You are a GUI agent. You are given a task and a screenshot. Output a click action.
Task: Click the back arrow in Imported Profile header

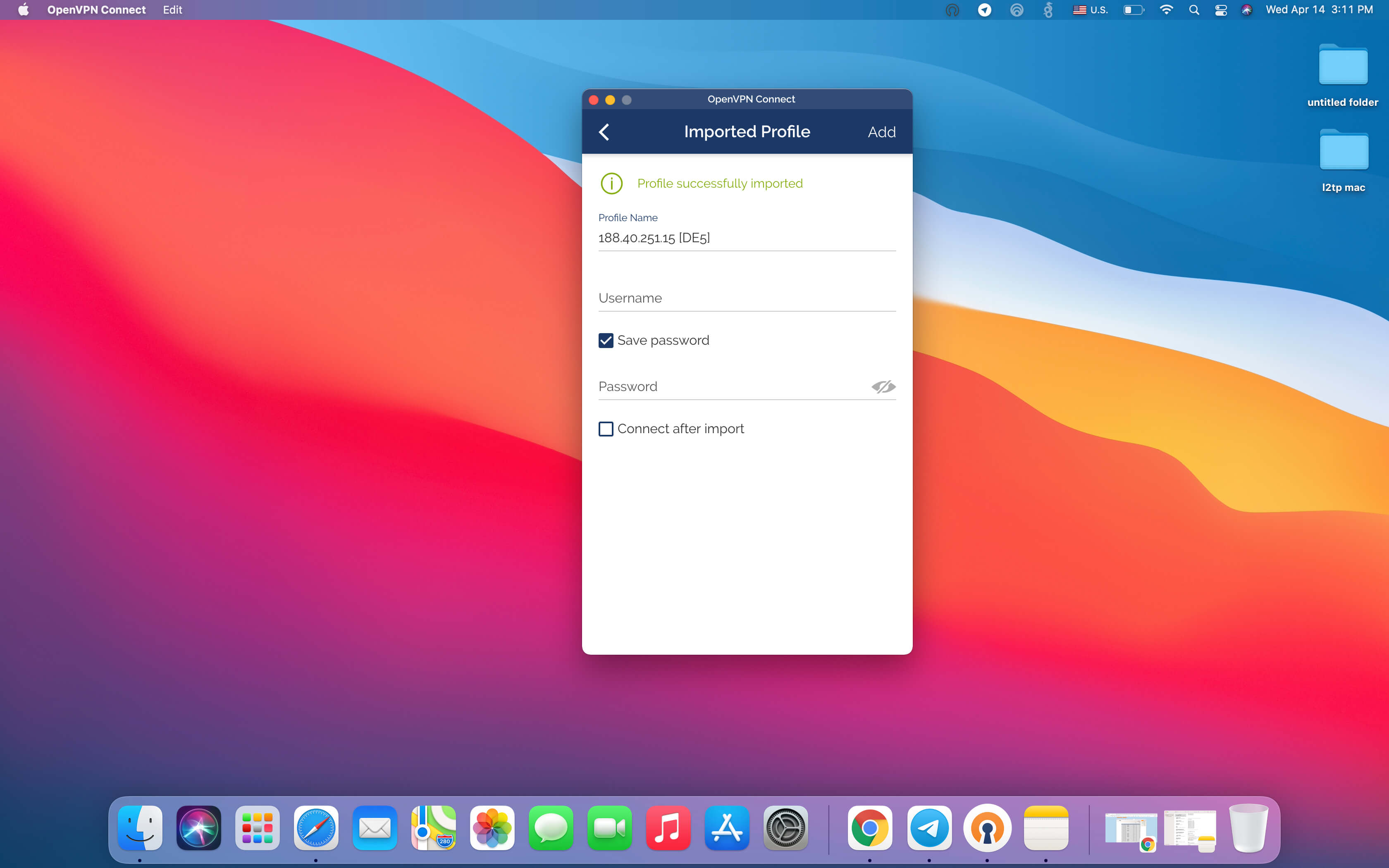pos(604,132)
